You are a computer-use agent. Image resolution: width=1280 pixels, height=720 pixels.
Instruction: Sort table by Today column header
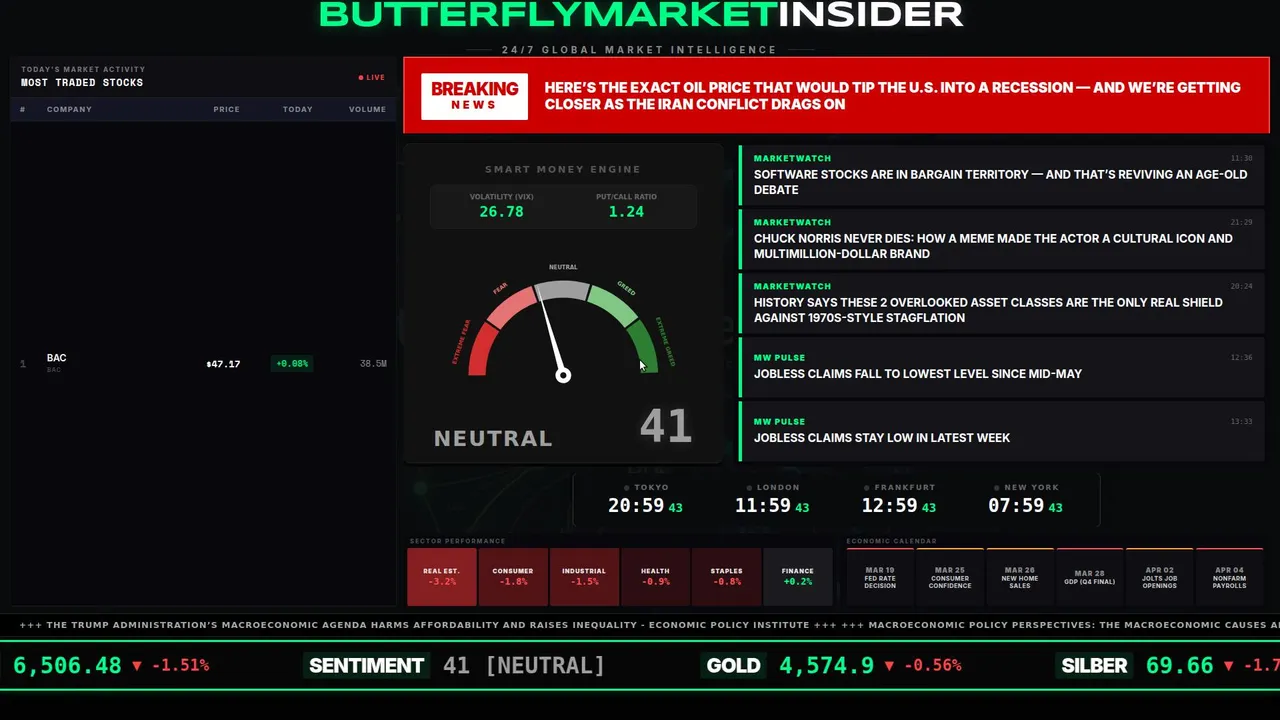pyautogui.click(x=297, y=109)
